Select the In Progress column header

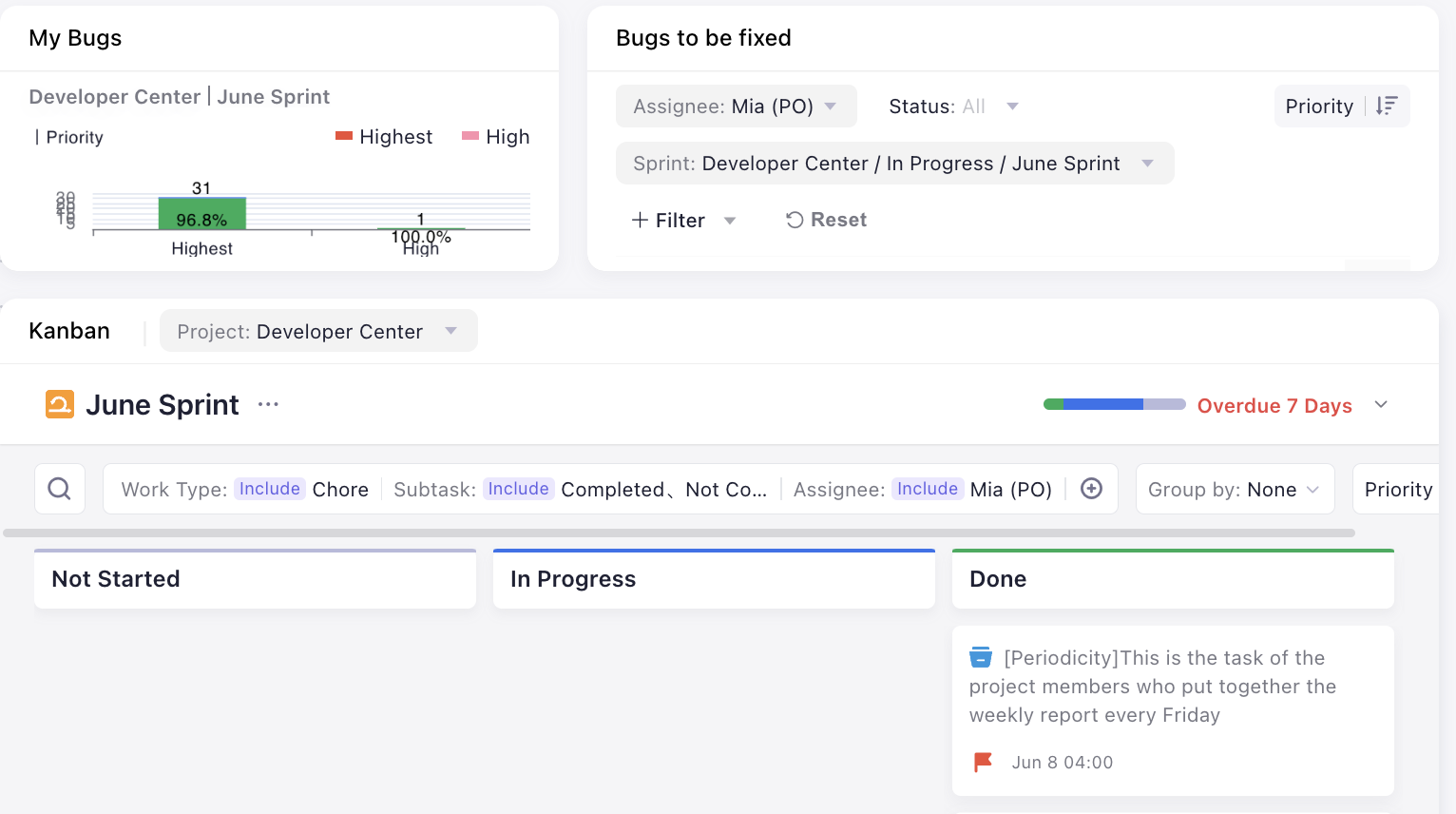click(x=714, y=579)
